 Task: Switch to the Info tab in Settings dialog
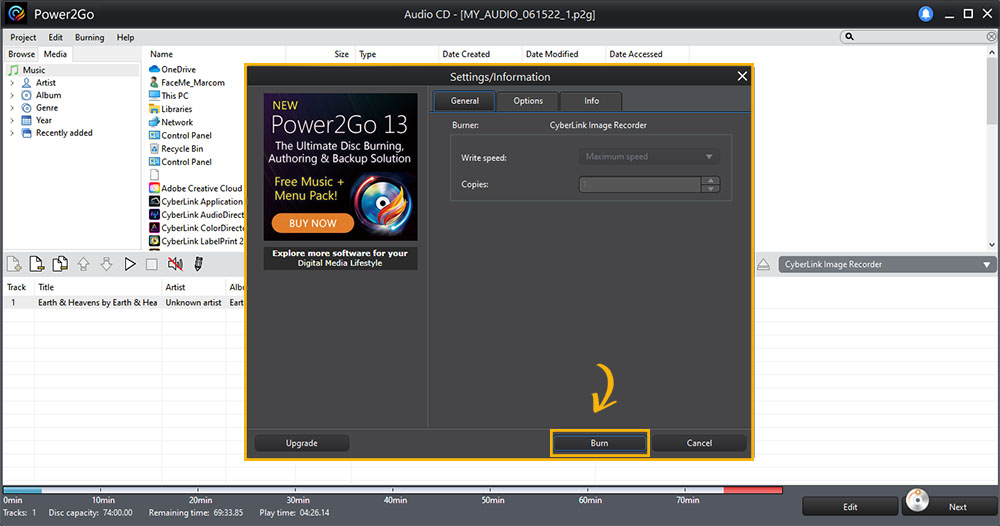coord(591,101)
